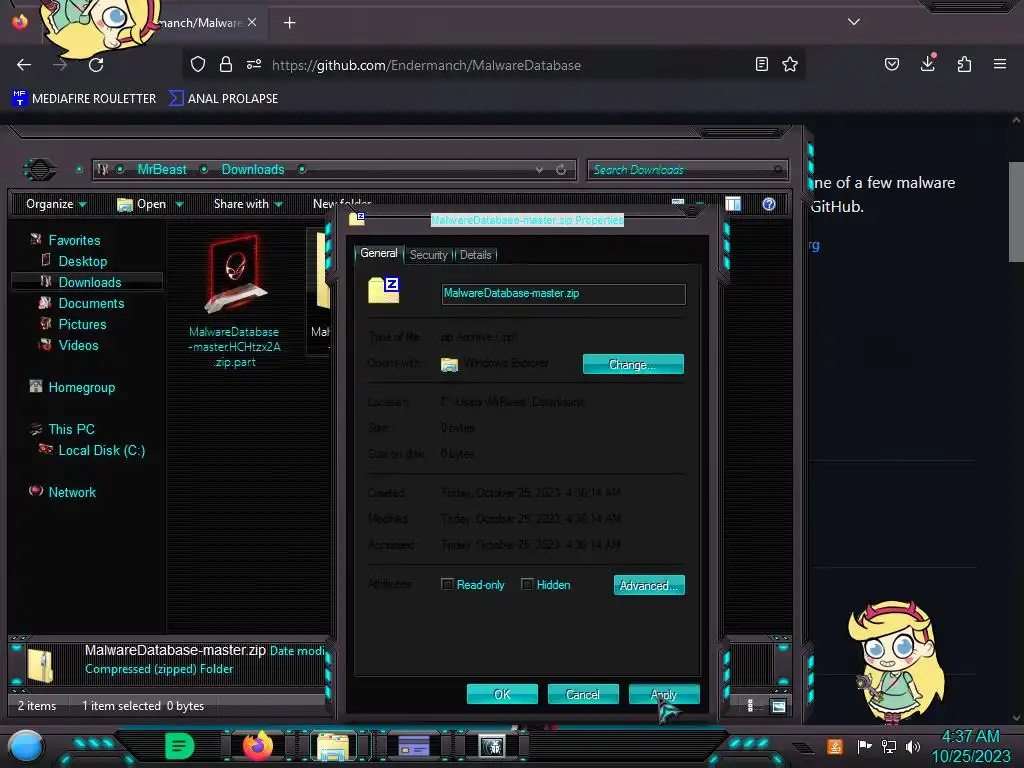Select This PC in the navigation pane

click(x=71, y=429)
